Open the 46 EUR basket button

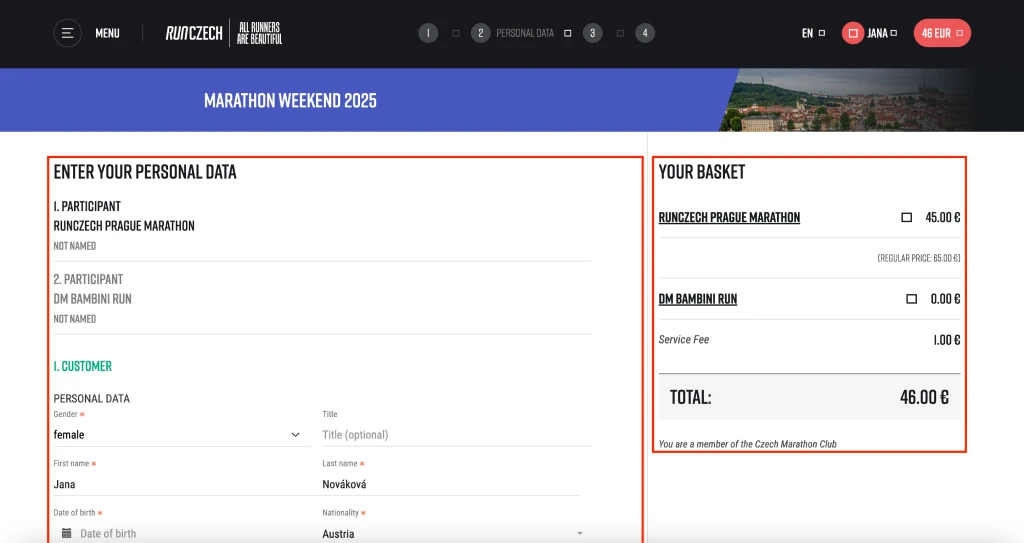[x=942, y=33]
